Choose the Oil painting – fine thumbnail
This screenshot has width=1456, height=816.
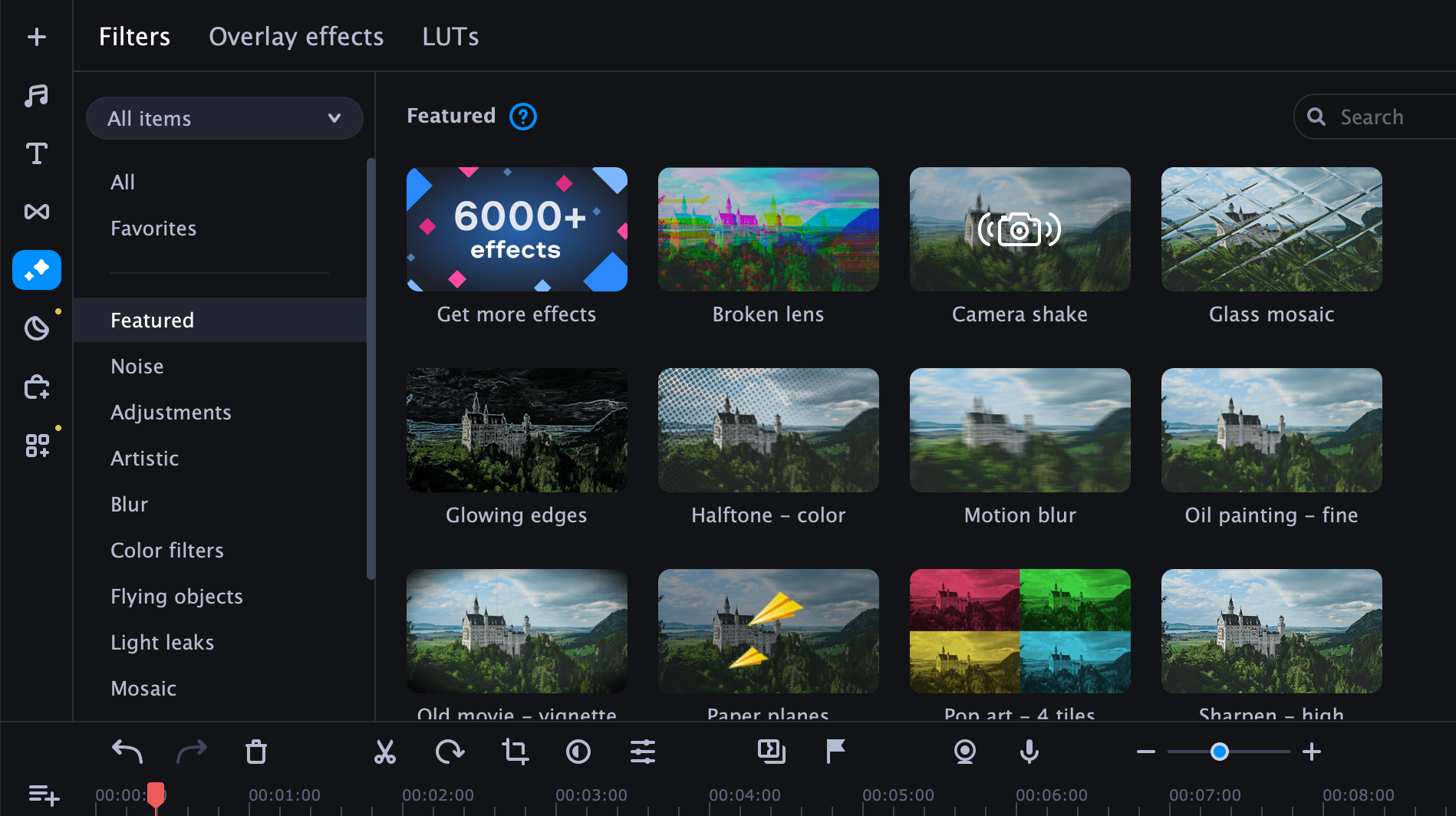(x=1272, y=430)
